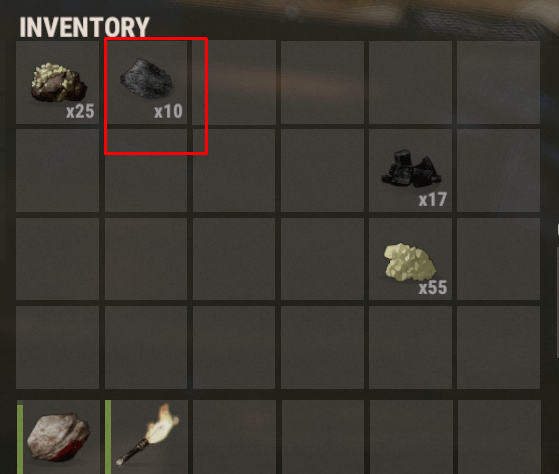Click the empty slot right of x10 stack
The image size is (559, 474).
click(234, 82)
